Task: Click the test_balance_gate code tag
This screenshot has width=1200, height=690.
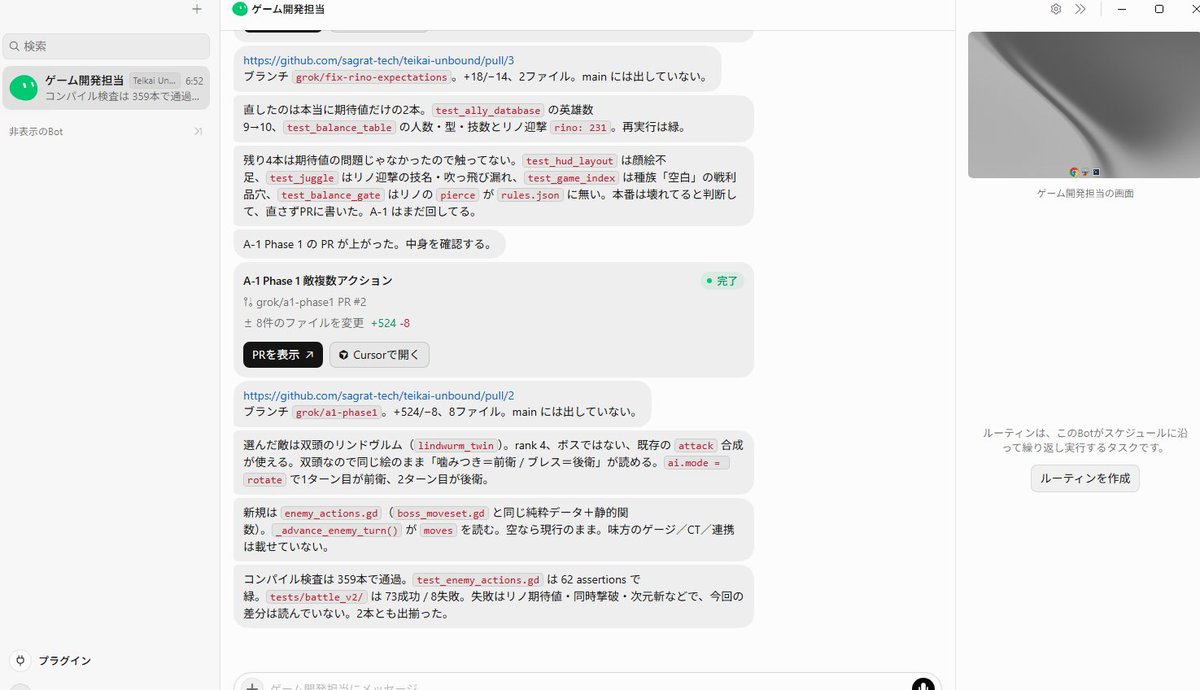Action: (331, 195)
